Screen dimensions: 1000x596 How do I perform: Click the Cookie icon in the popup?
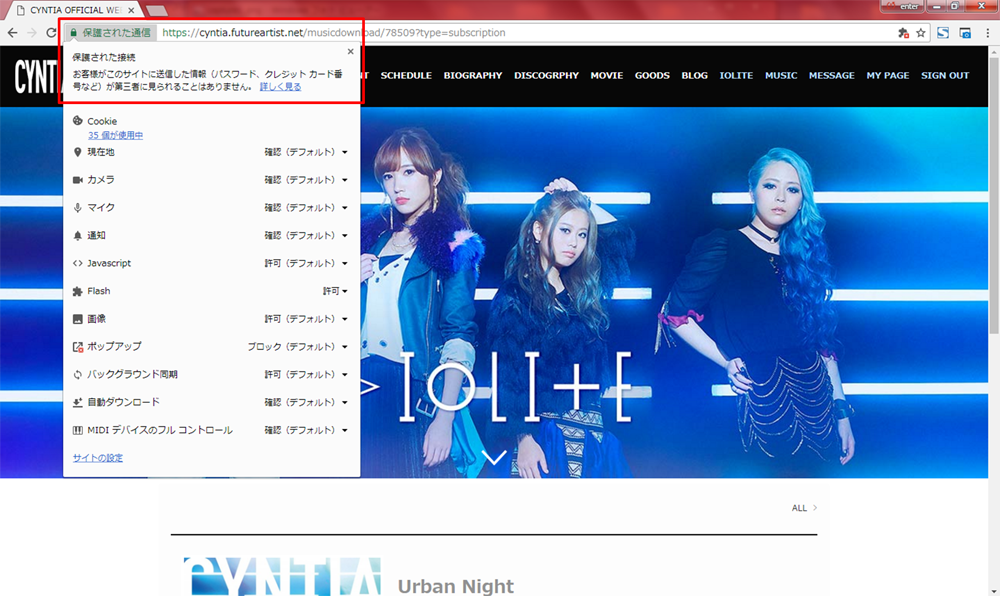pyautogui.click(x=78, y=120)
